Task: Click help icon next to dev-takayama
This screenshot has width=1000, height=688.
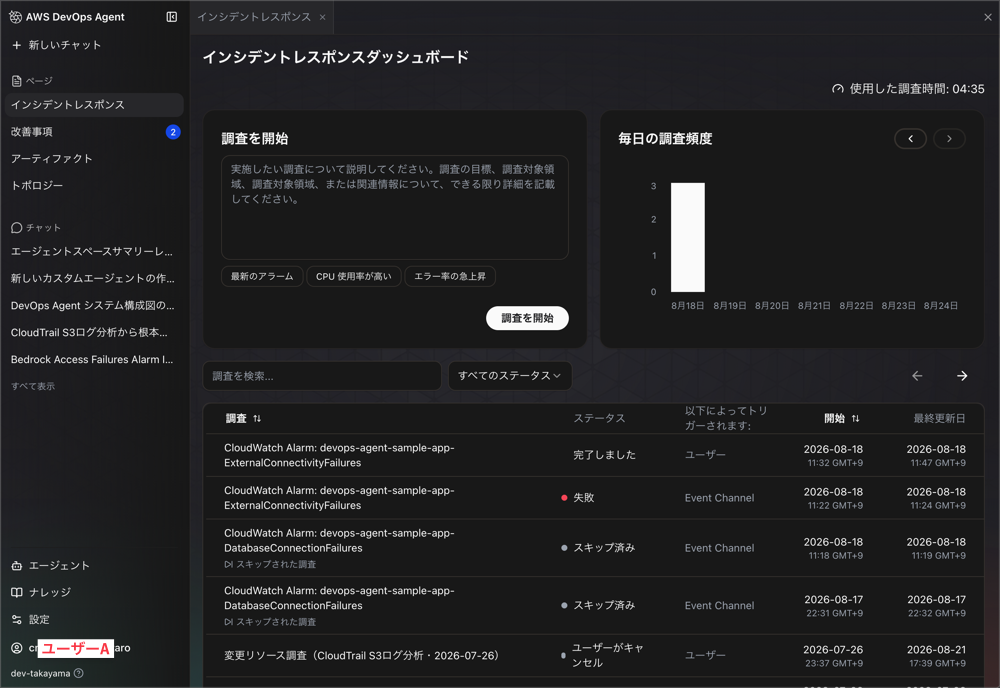Action: click(78, 673)
